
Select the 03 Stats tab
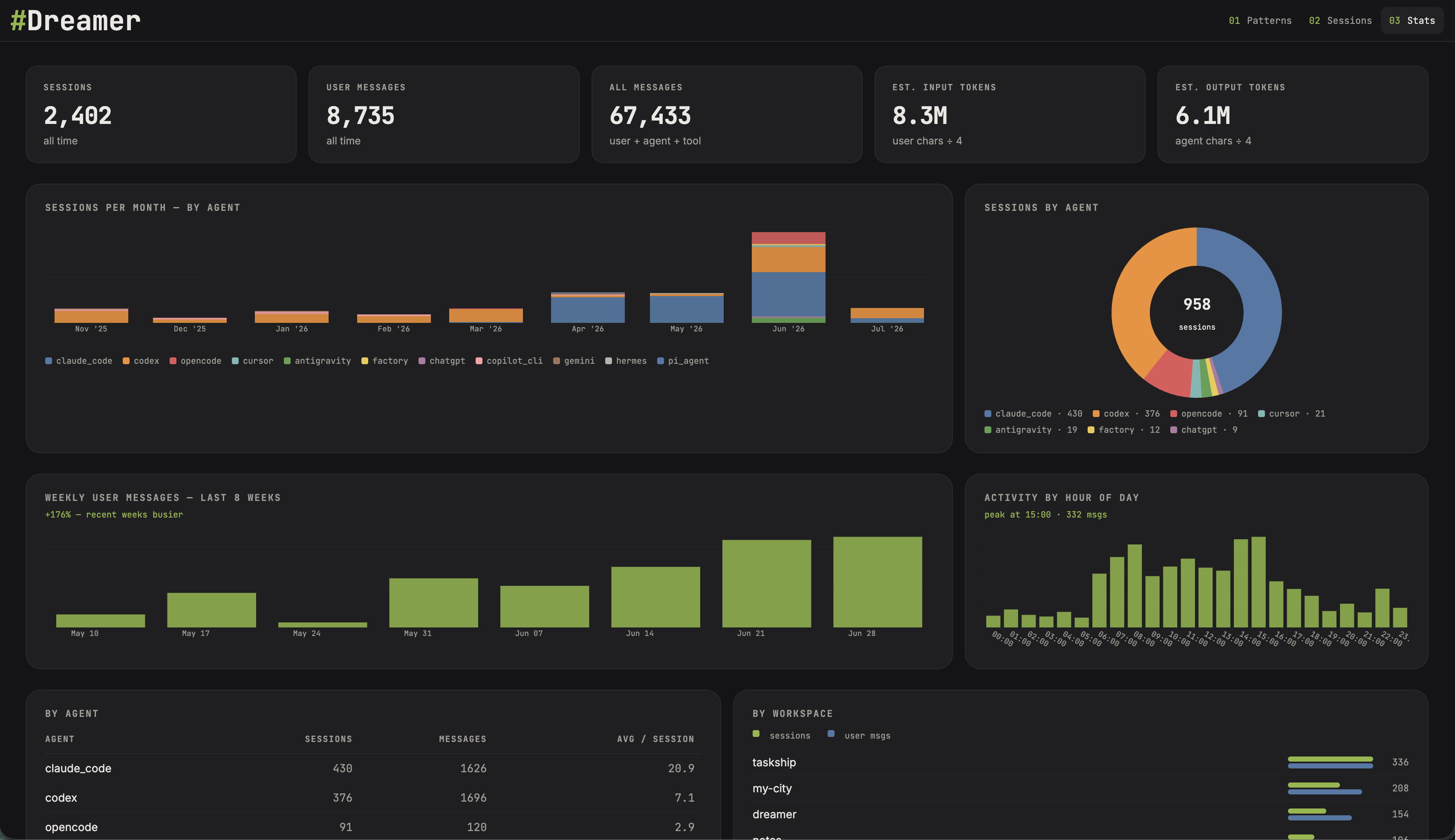pyautogui.click(x=1412, y=21)
